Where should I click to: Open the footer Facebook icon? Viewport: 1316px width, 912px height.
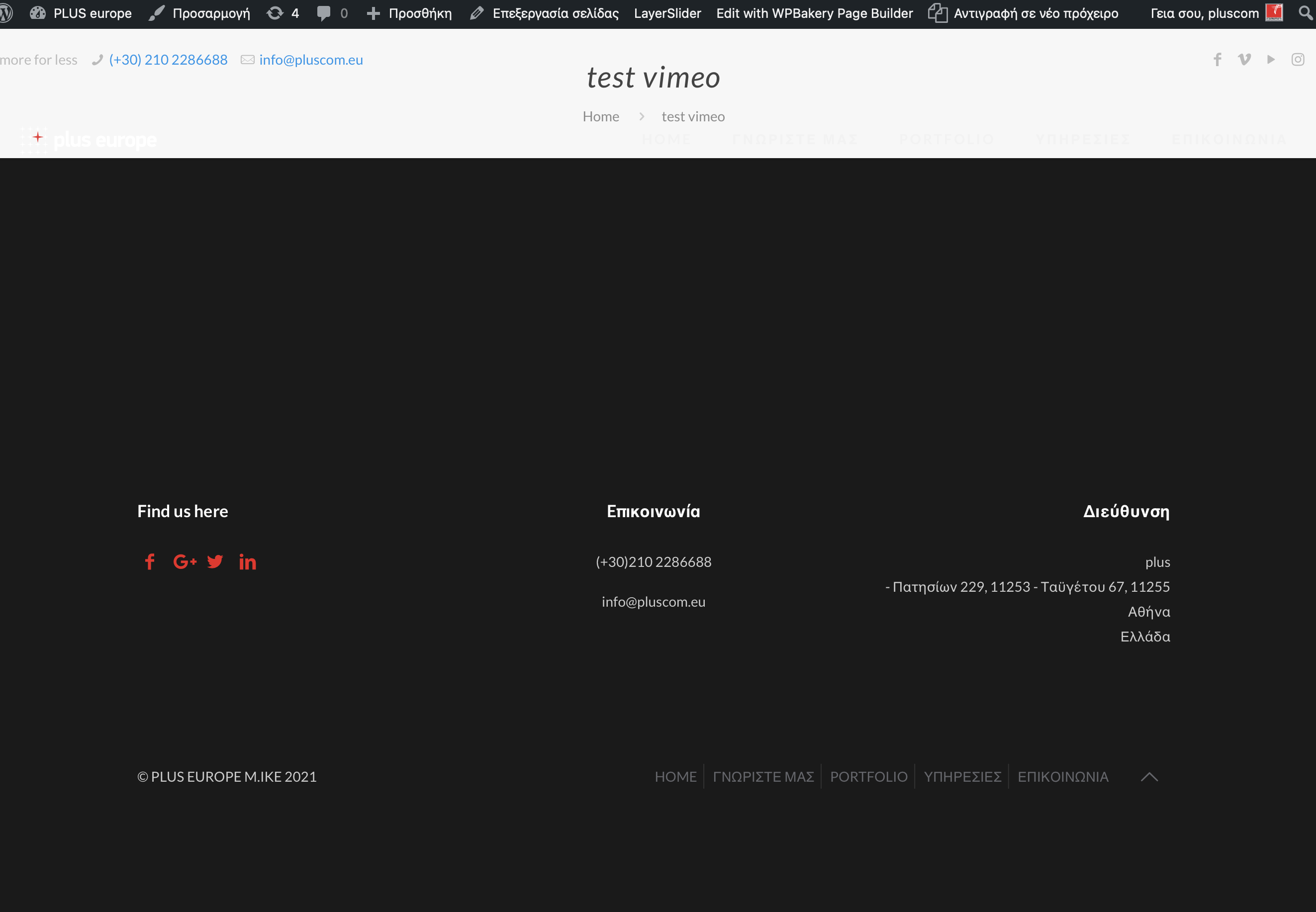(150, 562)
